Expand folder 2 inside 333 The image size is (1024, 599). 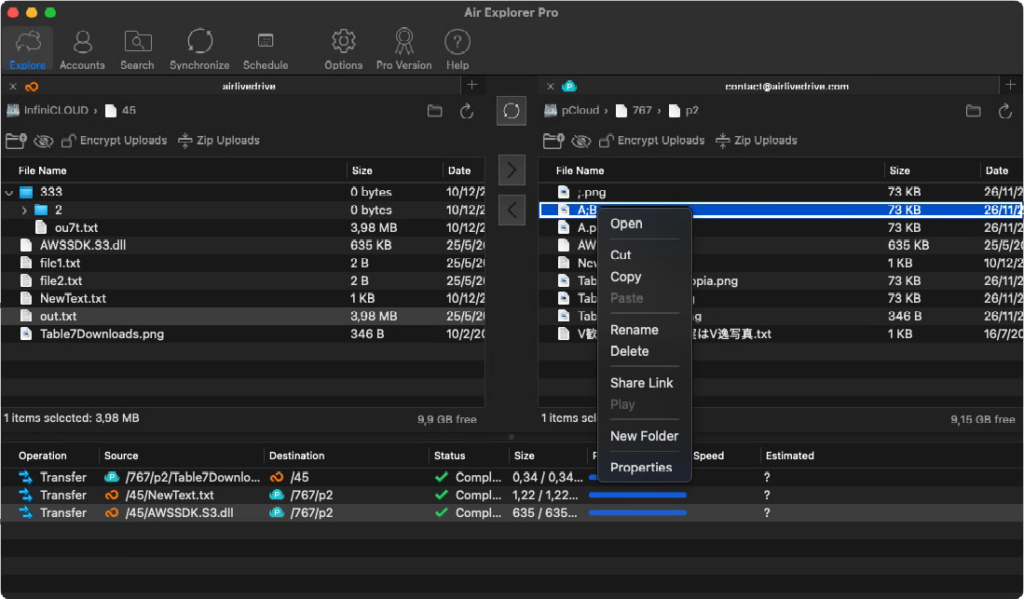pyautogui.click(x=25, y=210)
